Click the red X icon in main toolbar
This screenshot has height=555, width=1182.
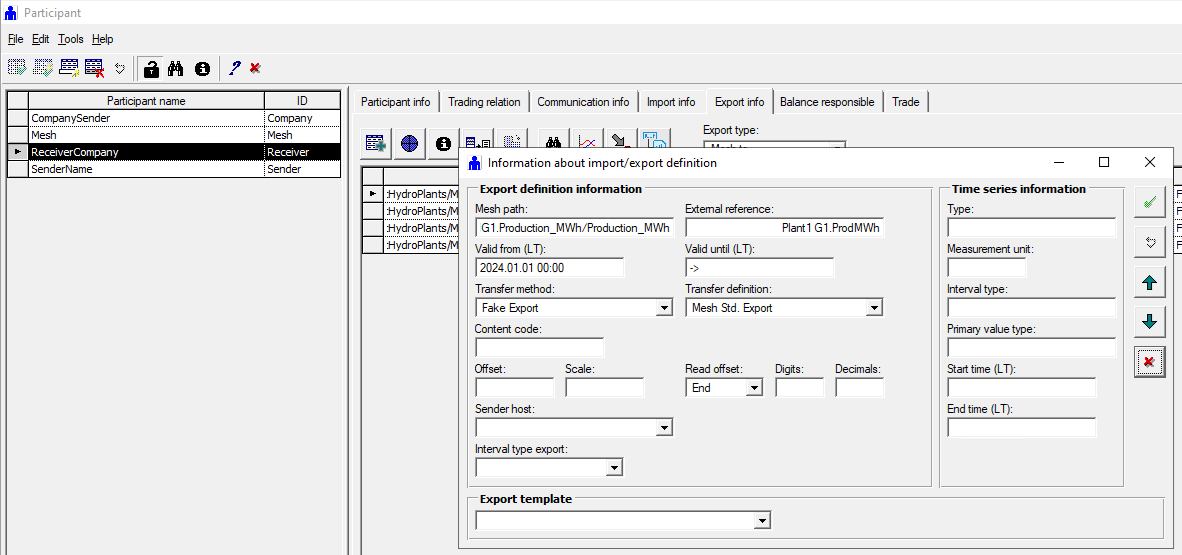click(256, 68)
